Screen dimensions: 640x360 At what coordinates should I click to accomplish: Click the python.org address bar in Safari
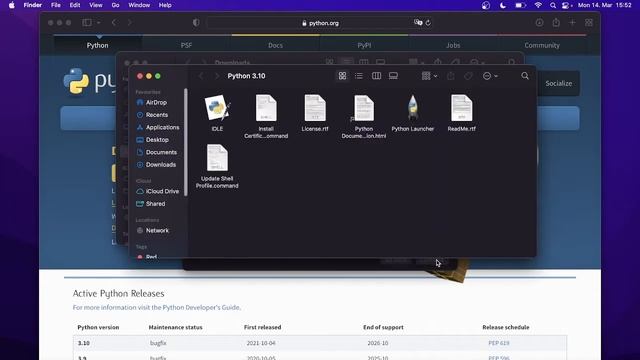[x=320, y=23]
